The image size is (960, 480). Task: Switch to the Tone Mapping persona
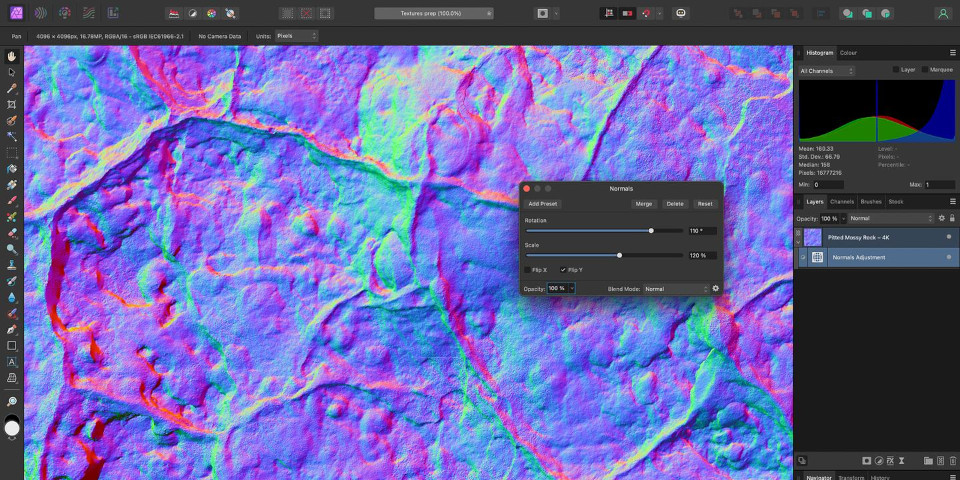[x=88, y=14]
